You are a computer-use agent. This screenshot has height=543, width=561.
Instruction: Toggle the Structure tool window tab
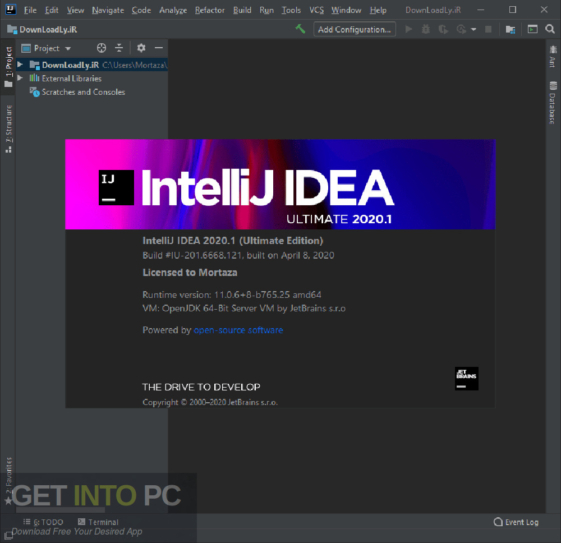pyautogui.click(x=8, y=128)
